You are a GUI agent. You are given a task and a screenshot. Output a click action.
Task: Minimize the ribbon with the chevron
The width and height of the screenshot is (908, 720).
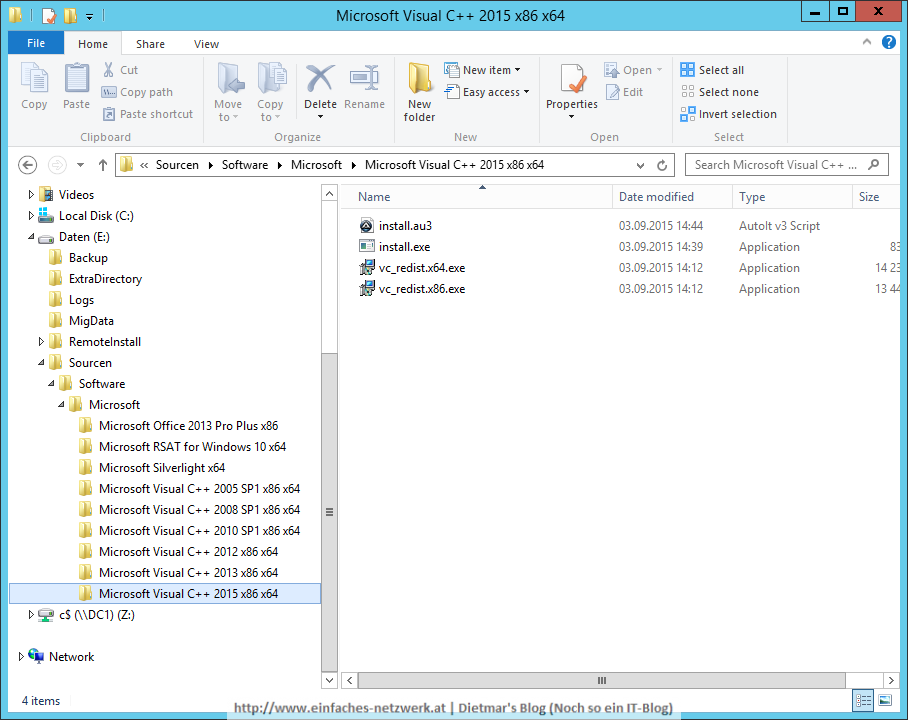[x=867, y=42]
